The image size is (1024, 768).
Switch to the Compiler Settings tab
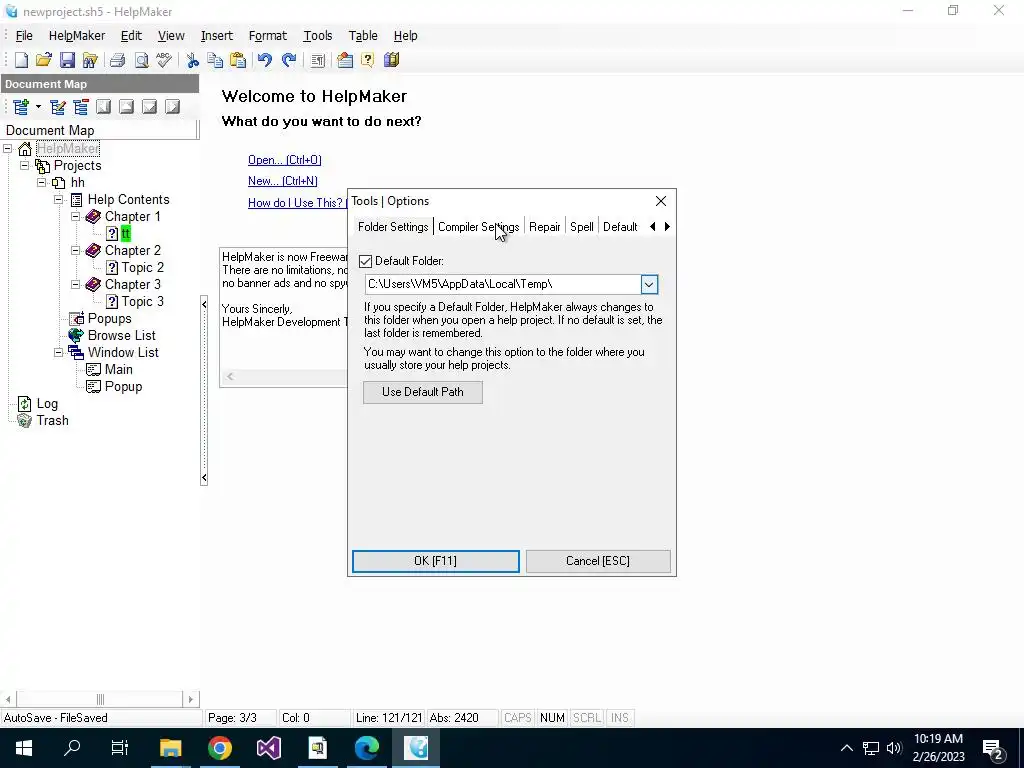coord(479,227)
